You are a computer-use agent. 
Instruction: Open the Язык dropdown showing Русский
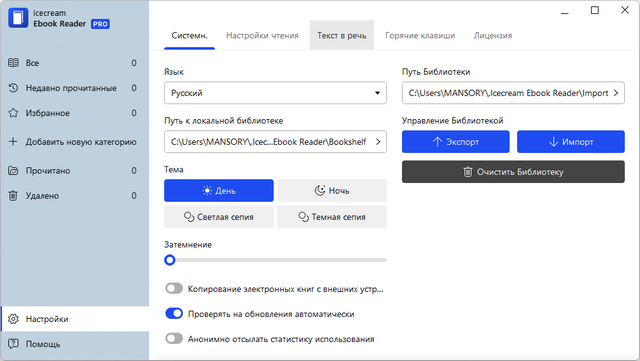pos(275,93)
